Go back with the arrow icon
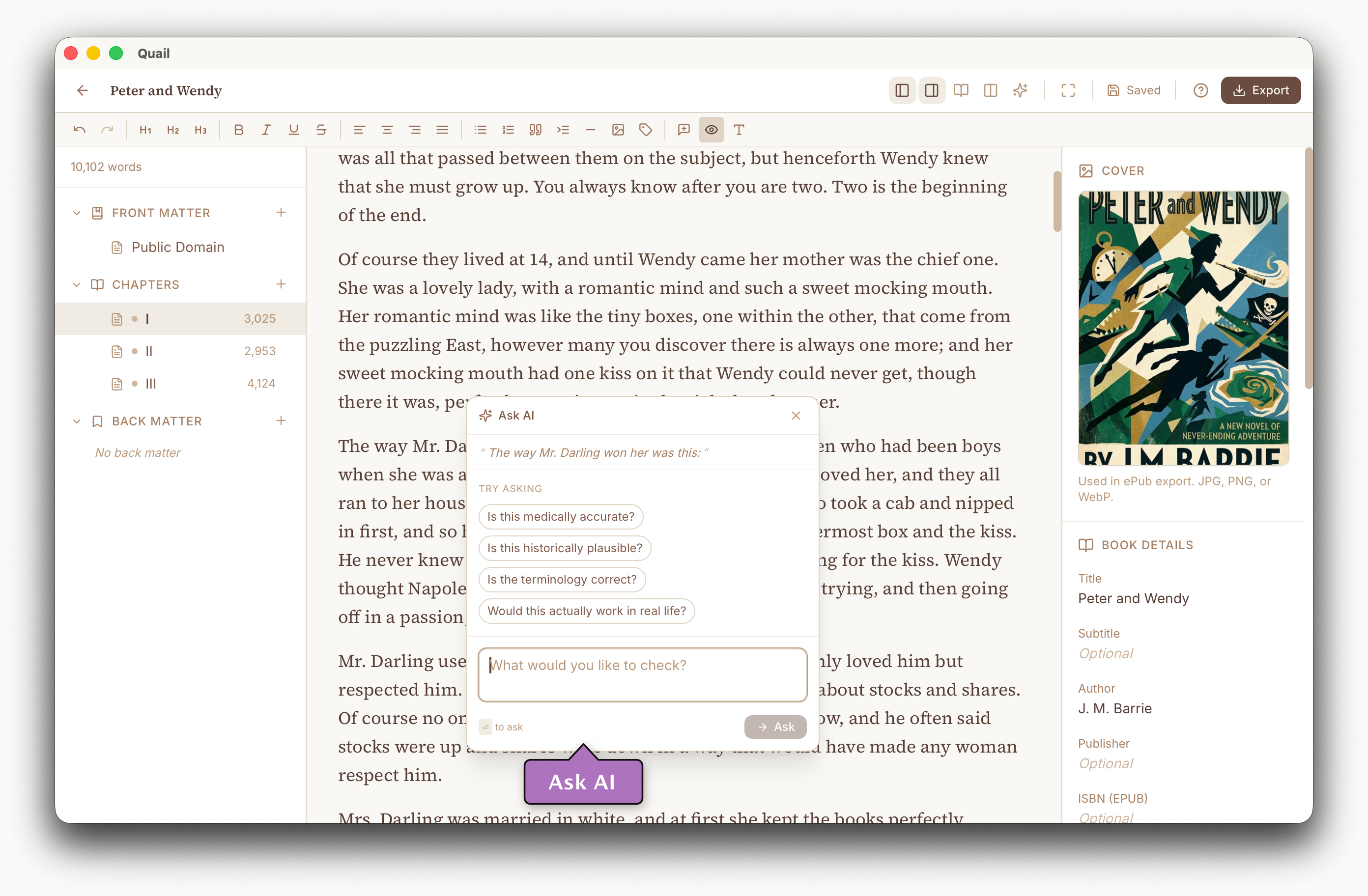 [x=83, y=90]
